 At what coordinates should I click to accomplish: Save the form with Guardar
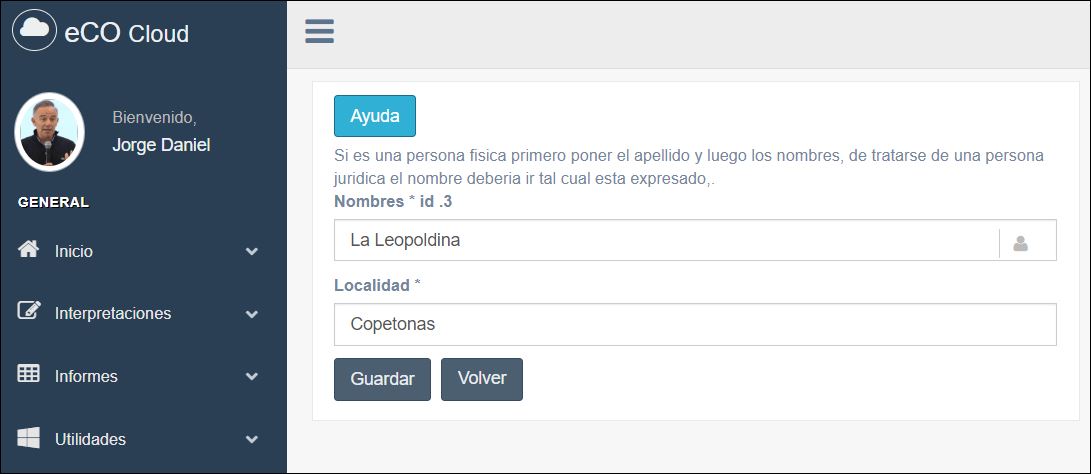[x=382, y=379]
